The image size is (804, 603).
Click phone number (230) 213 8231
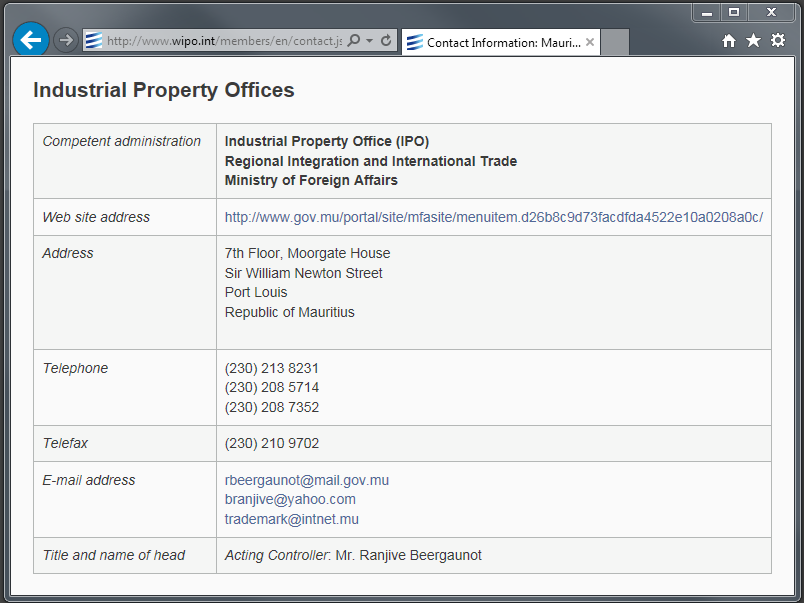pyautogui.click(x=272, y=368)
